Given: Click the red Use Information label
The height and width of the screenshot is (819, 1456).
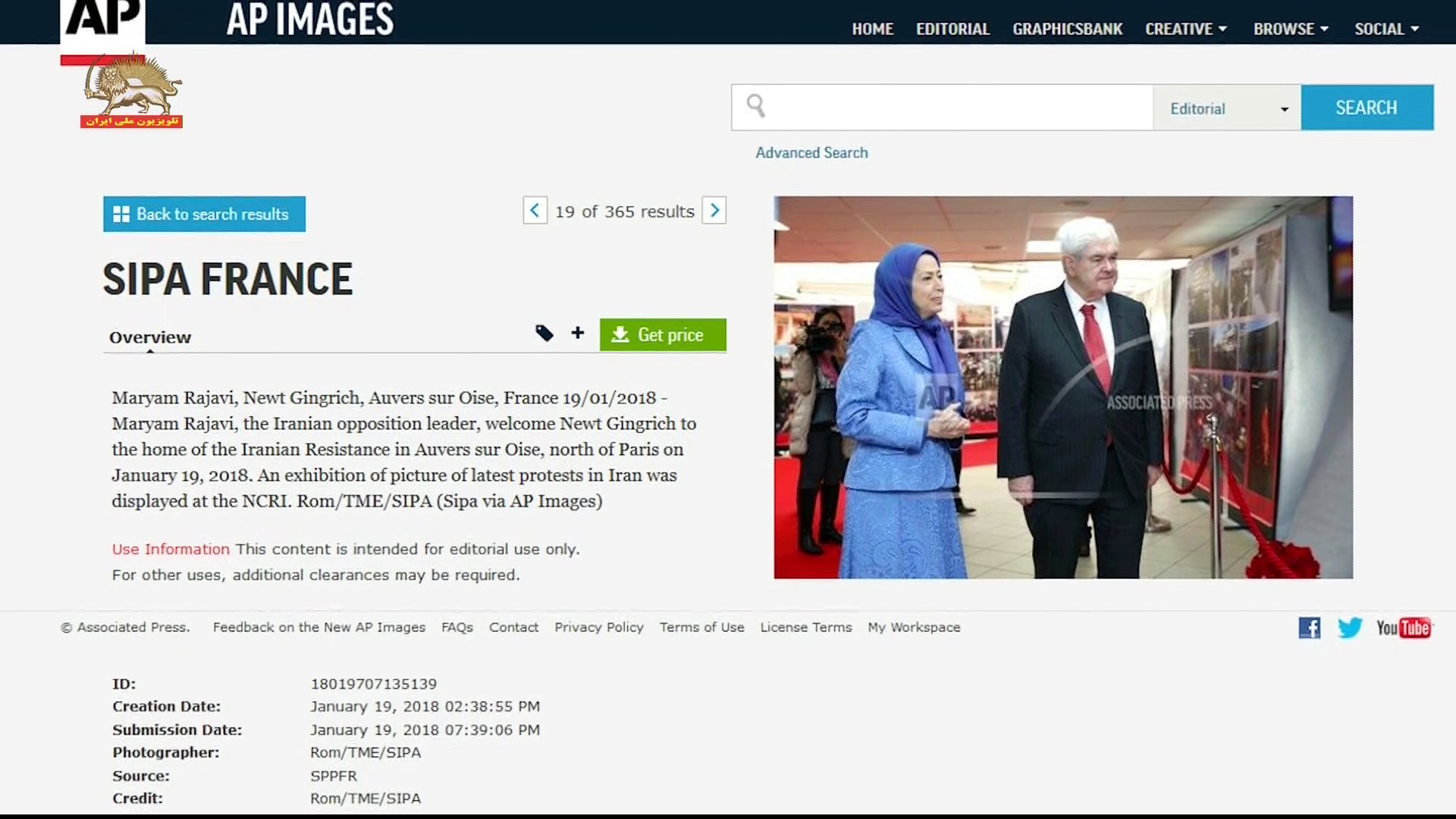Looking at the screenshot, I should 171,549.
